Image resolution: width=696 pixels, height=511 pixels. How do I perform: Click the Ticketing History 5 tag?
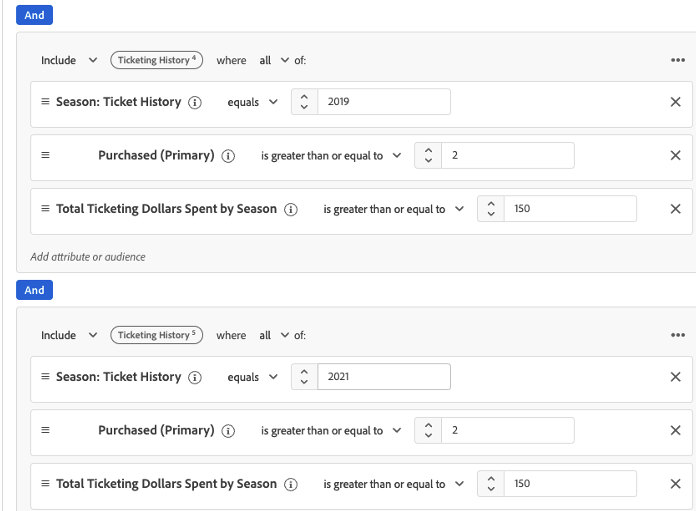point(157,336)
